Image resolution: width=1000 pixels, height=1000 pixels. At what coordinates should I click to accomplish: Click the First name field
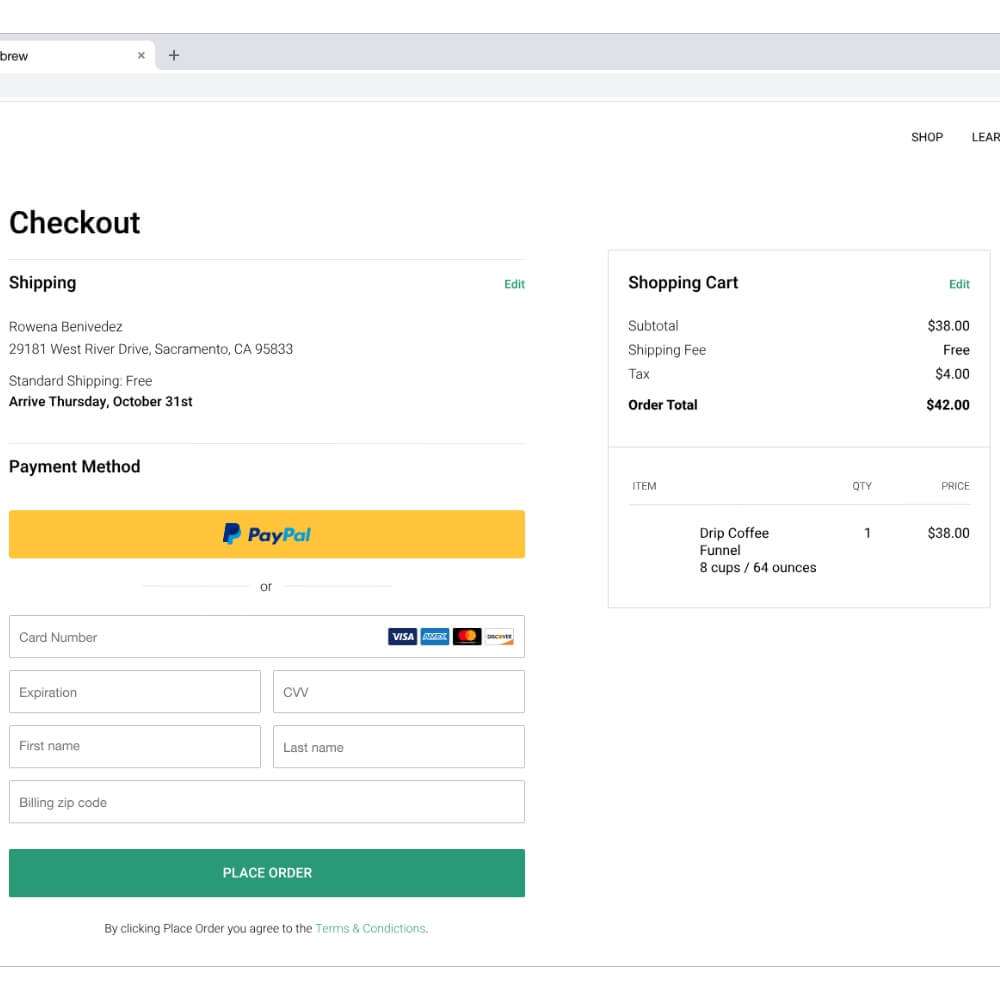tap(135, 747)
